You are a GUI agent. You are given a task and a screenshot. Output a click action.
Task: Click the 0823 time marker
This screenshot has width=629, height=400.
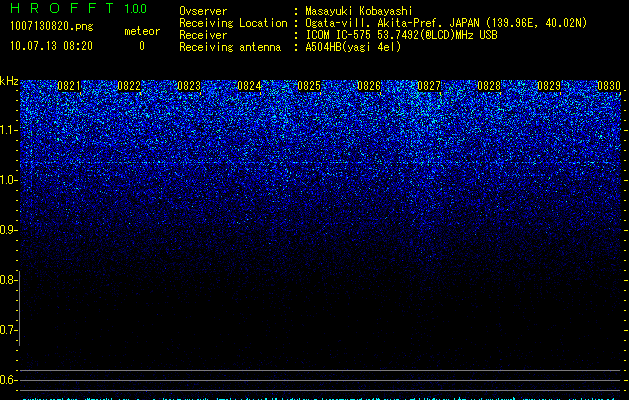189,86
